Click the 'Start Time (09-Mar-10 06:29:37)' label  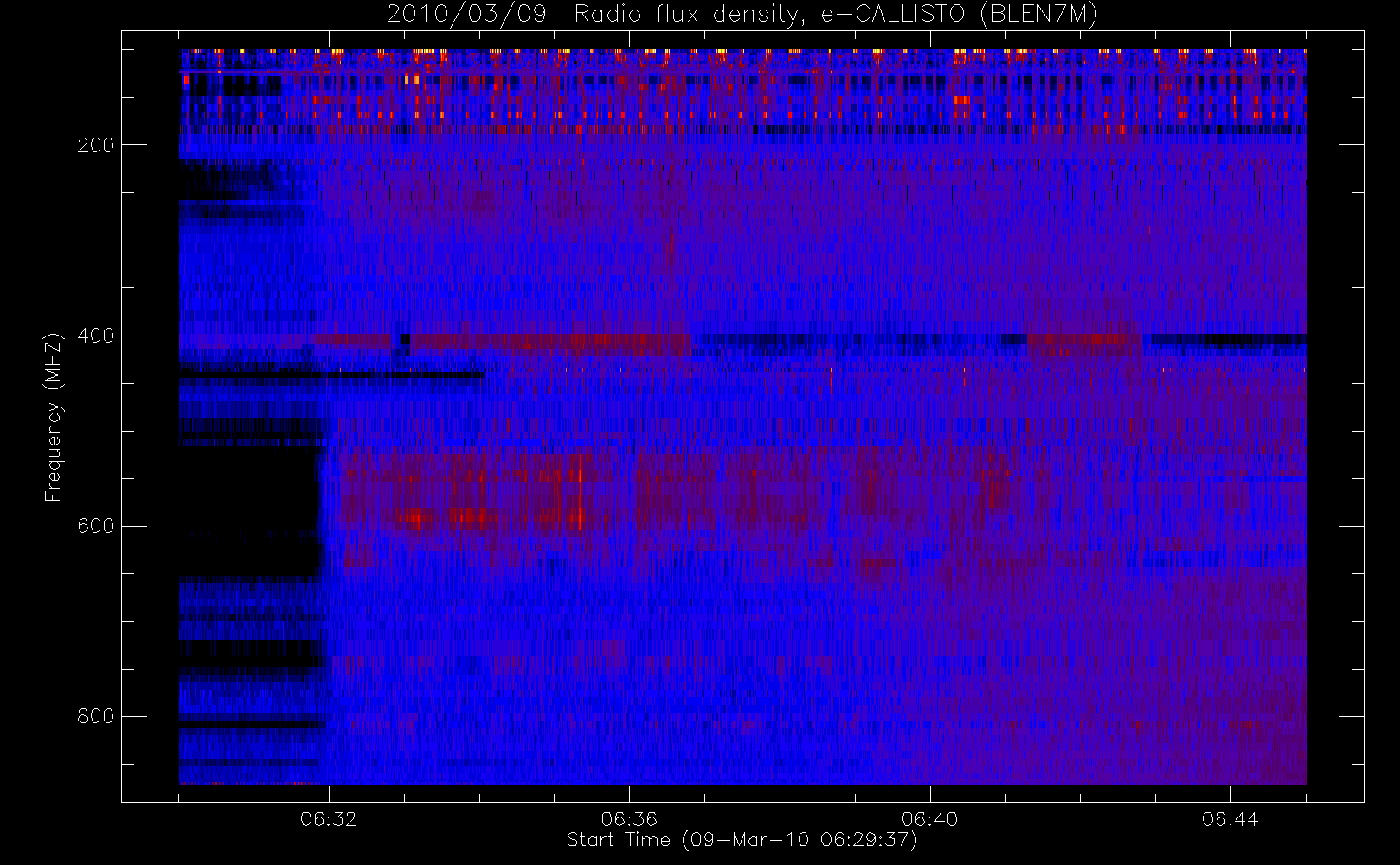(x=742, y=840)
